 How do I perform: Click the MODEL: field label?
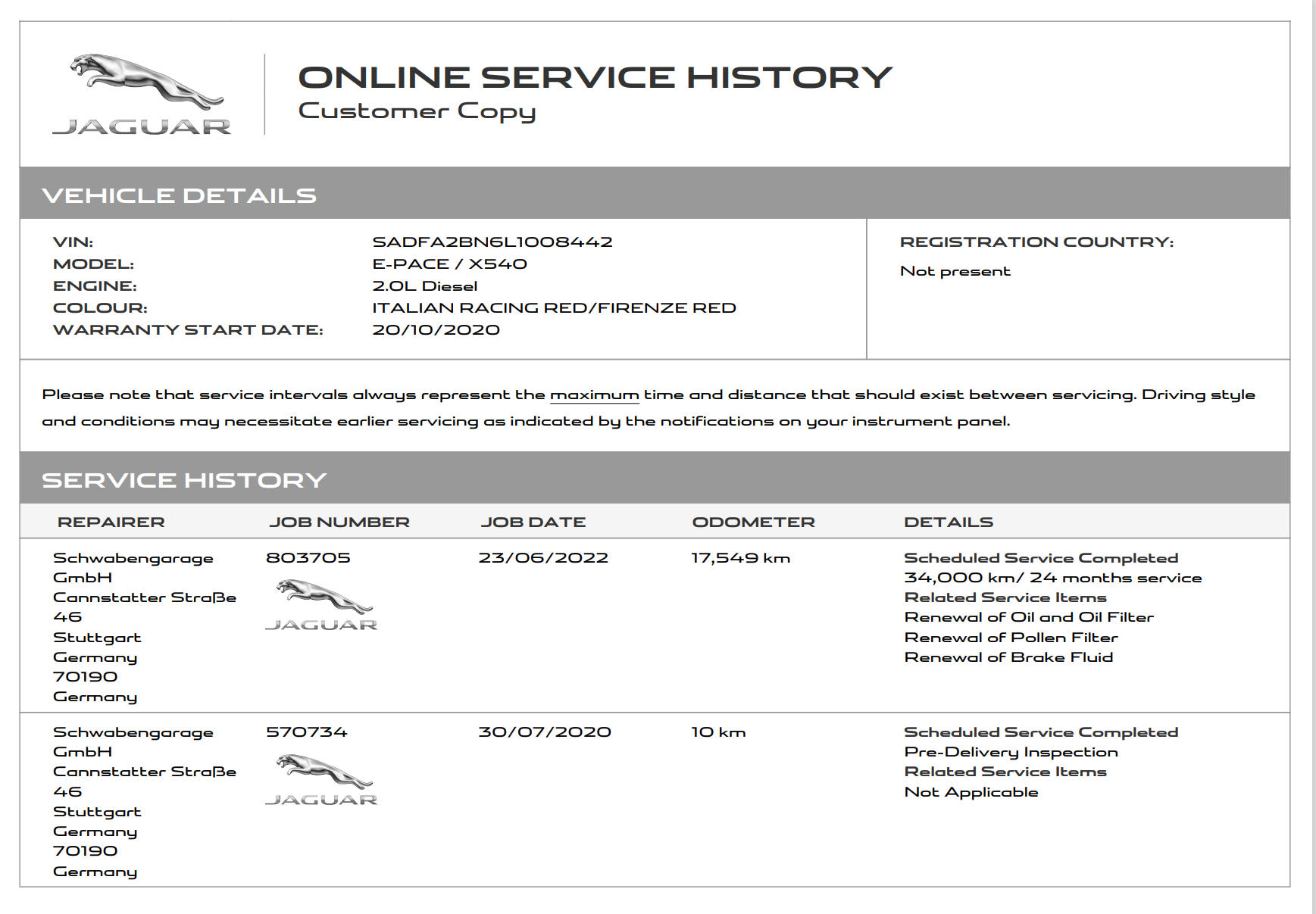(x=93, y=264)
